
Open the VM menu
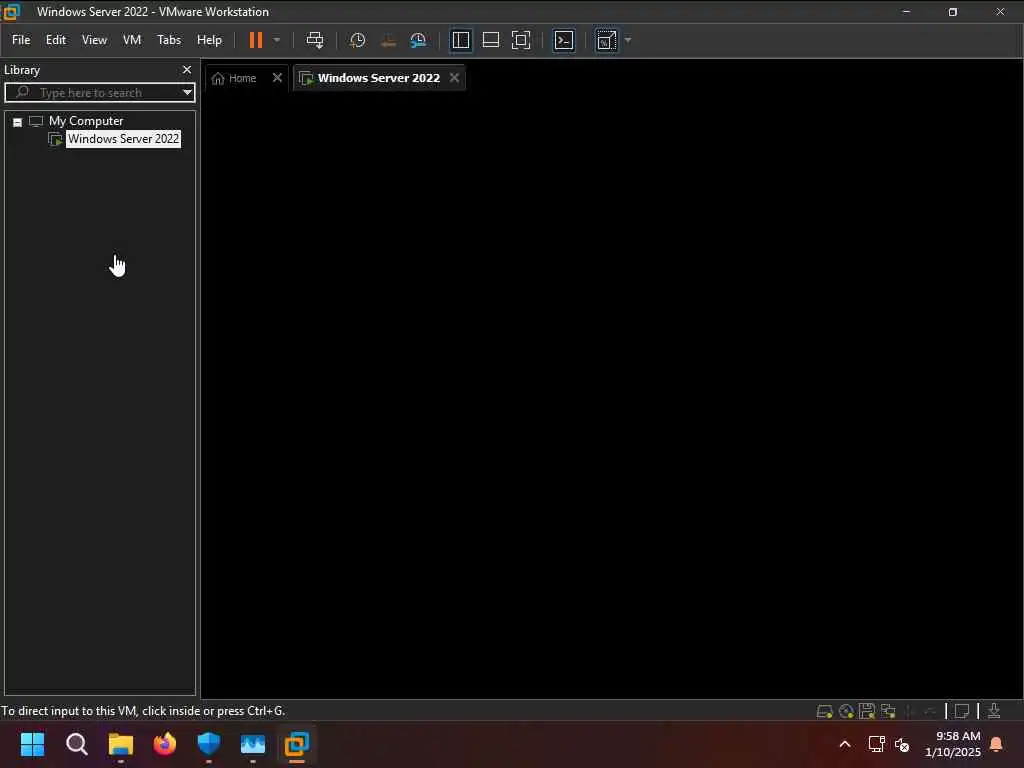point(132,40)
